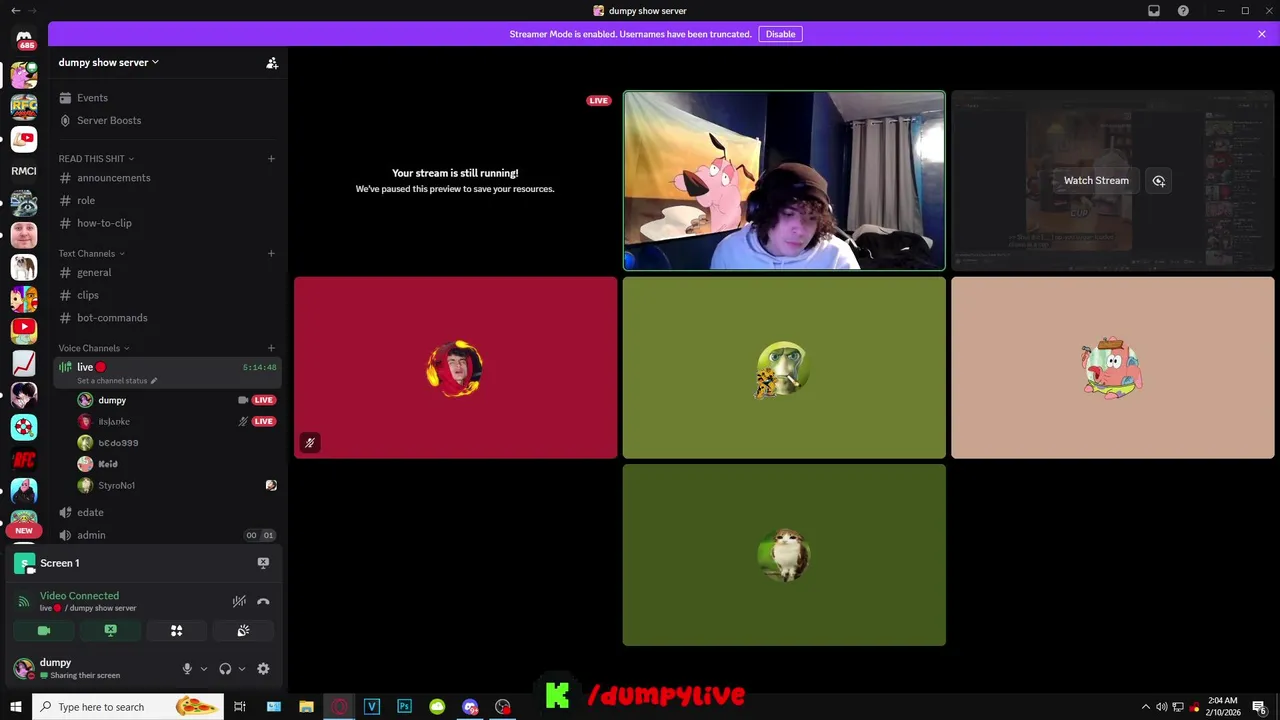Jump to NEW unread servers indicator
1280x720 pixels.
click(24, 531)
